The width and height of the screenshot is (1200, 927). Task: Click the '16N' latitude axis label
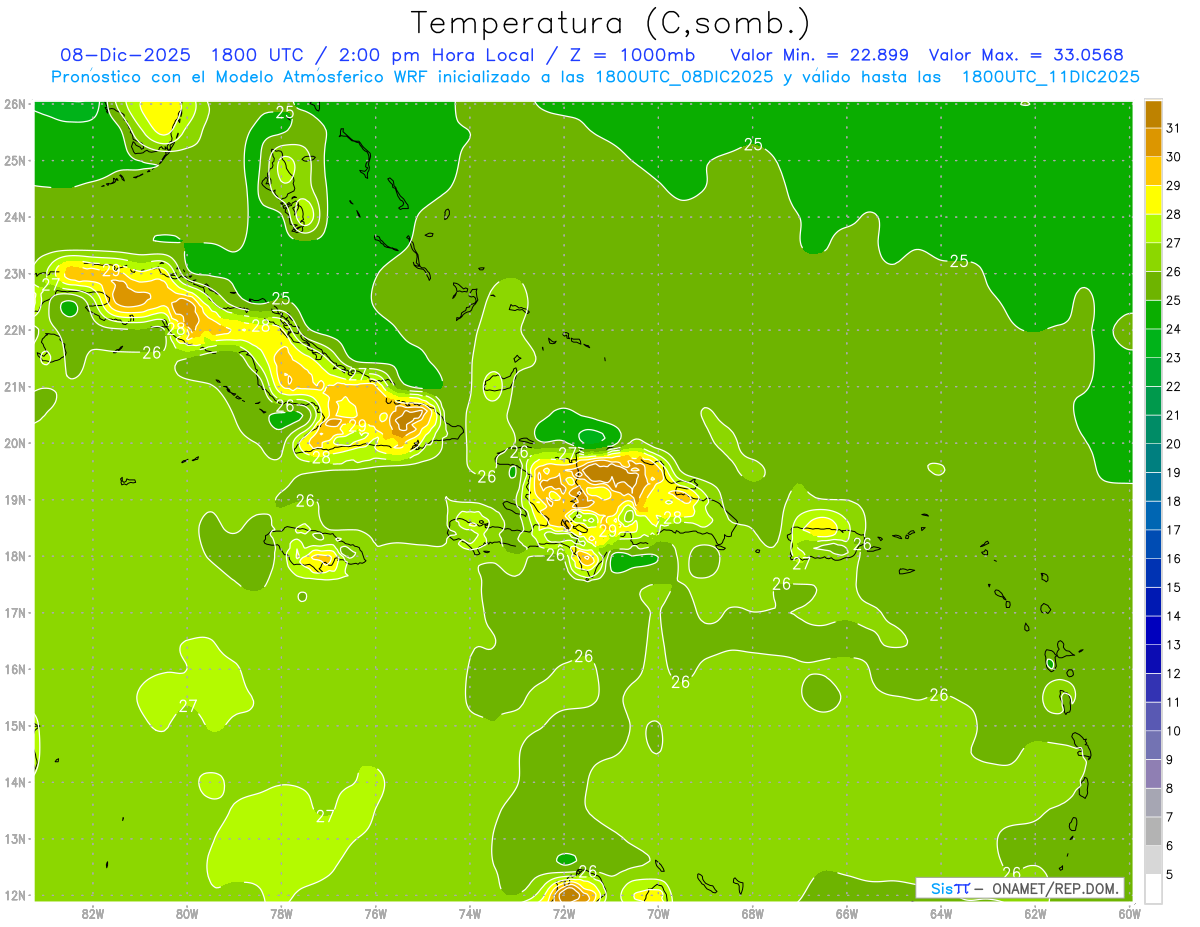pos(15,669)
